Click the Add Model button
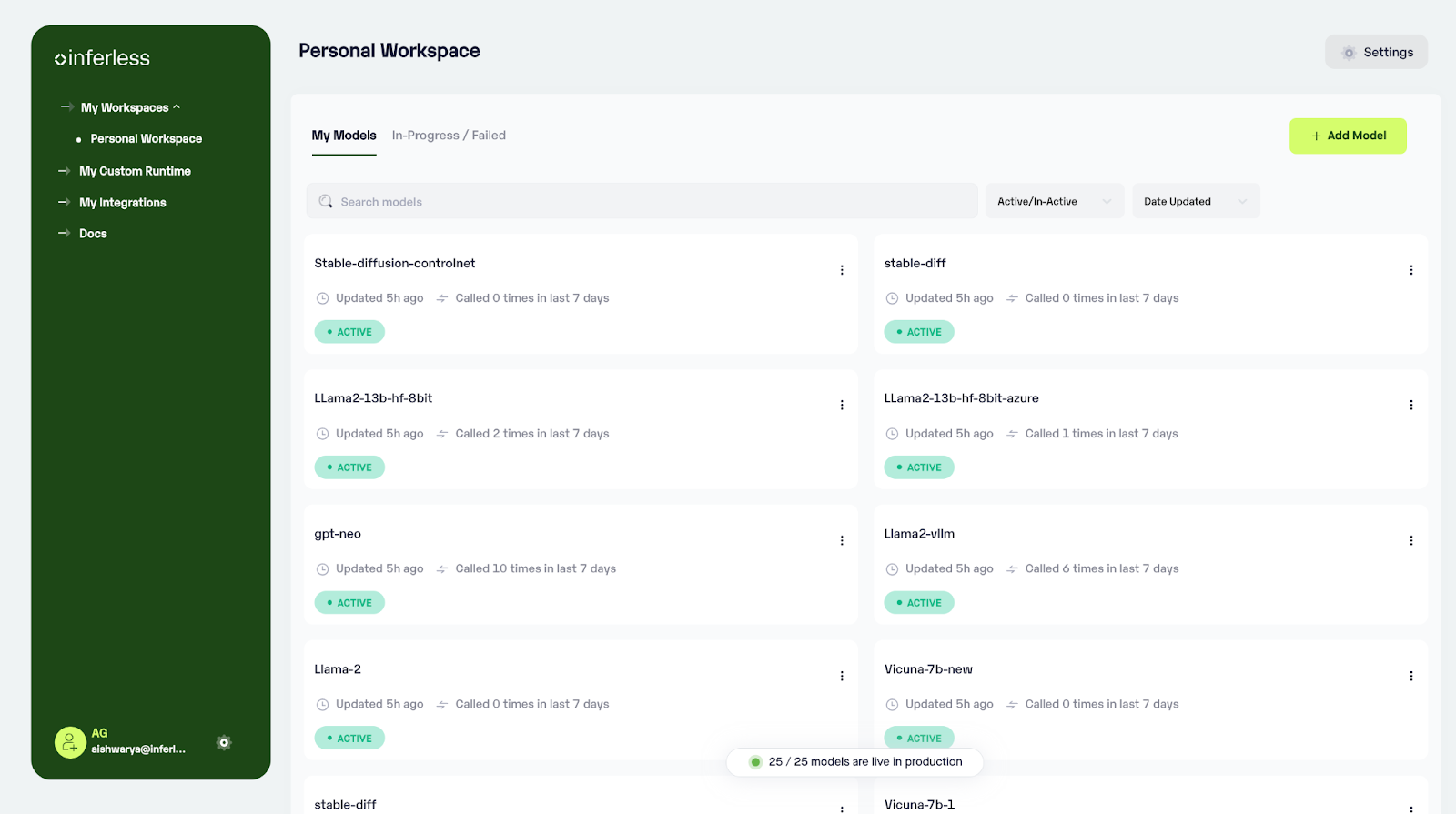This screenshot has width=1456, height=814. pos(1348,136)
